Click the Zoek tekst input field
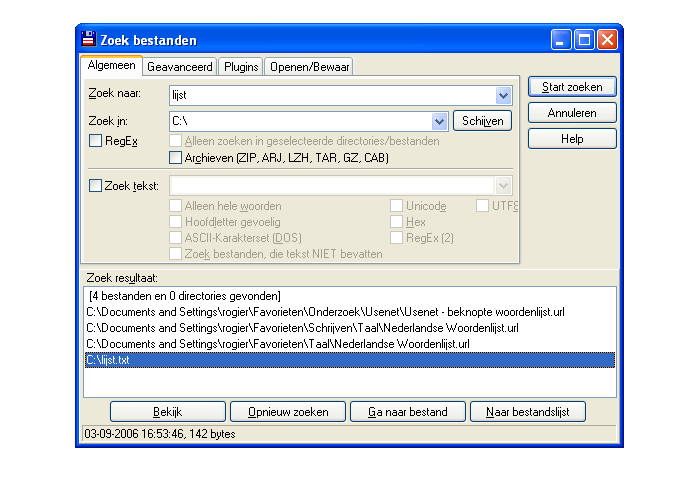Screen dimensions: 700x478 [332, 186]
